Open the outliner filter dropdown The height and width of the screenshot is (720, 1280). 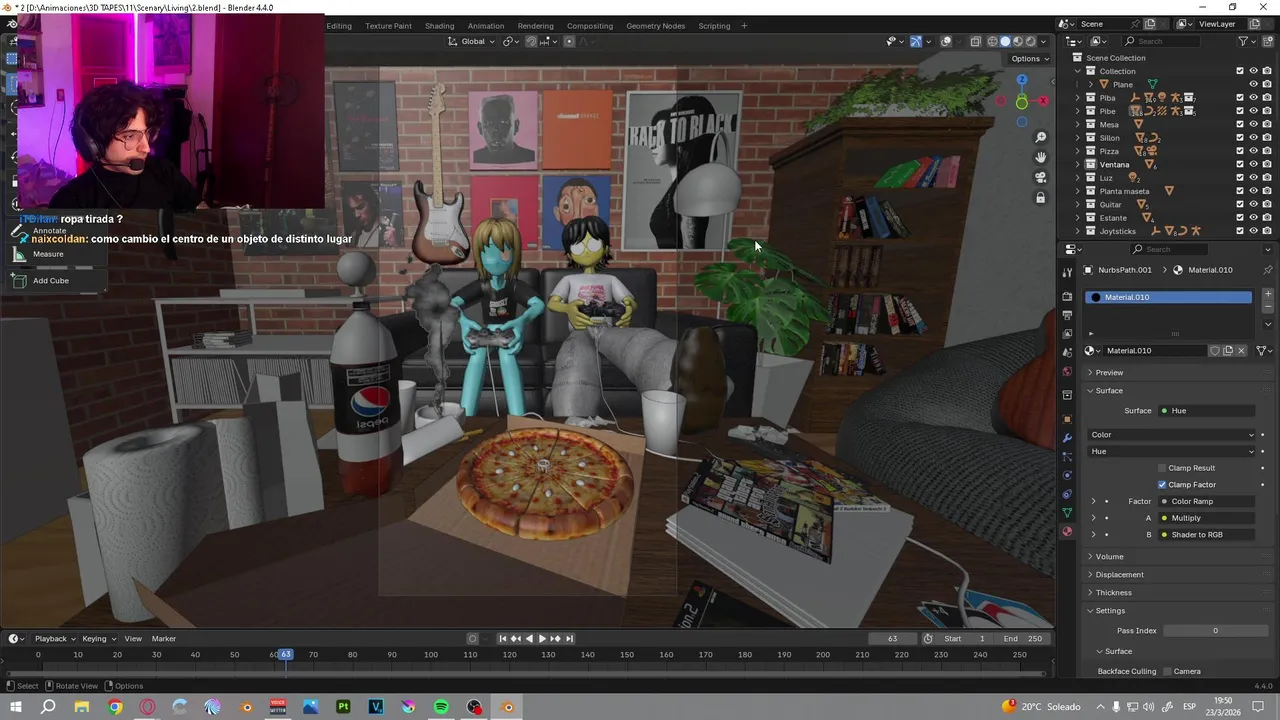pyautogui.click(x=1246, y=41)
